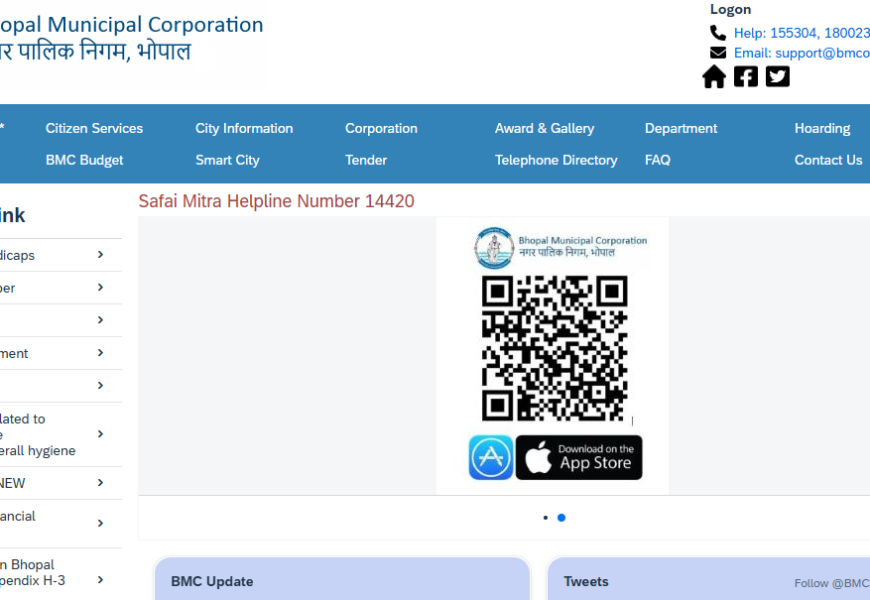This screenshot has height=600, width=870.
Task: Click the home icon in the header
Action: [714, 77]
